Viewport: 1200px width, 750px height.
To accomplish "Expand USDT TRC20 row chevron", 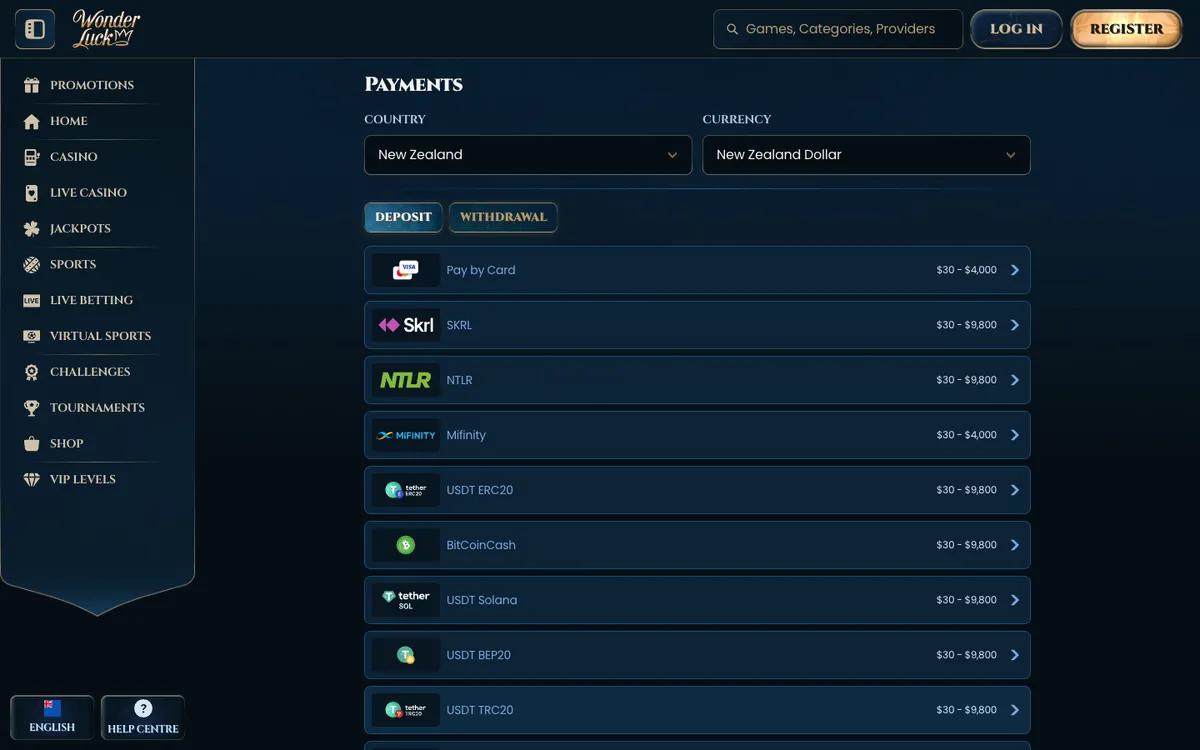I will point(1015,710).
